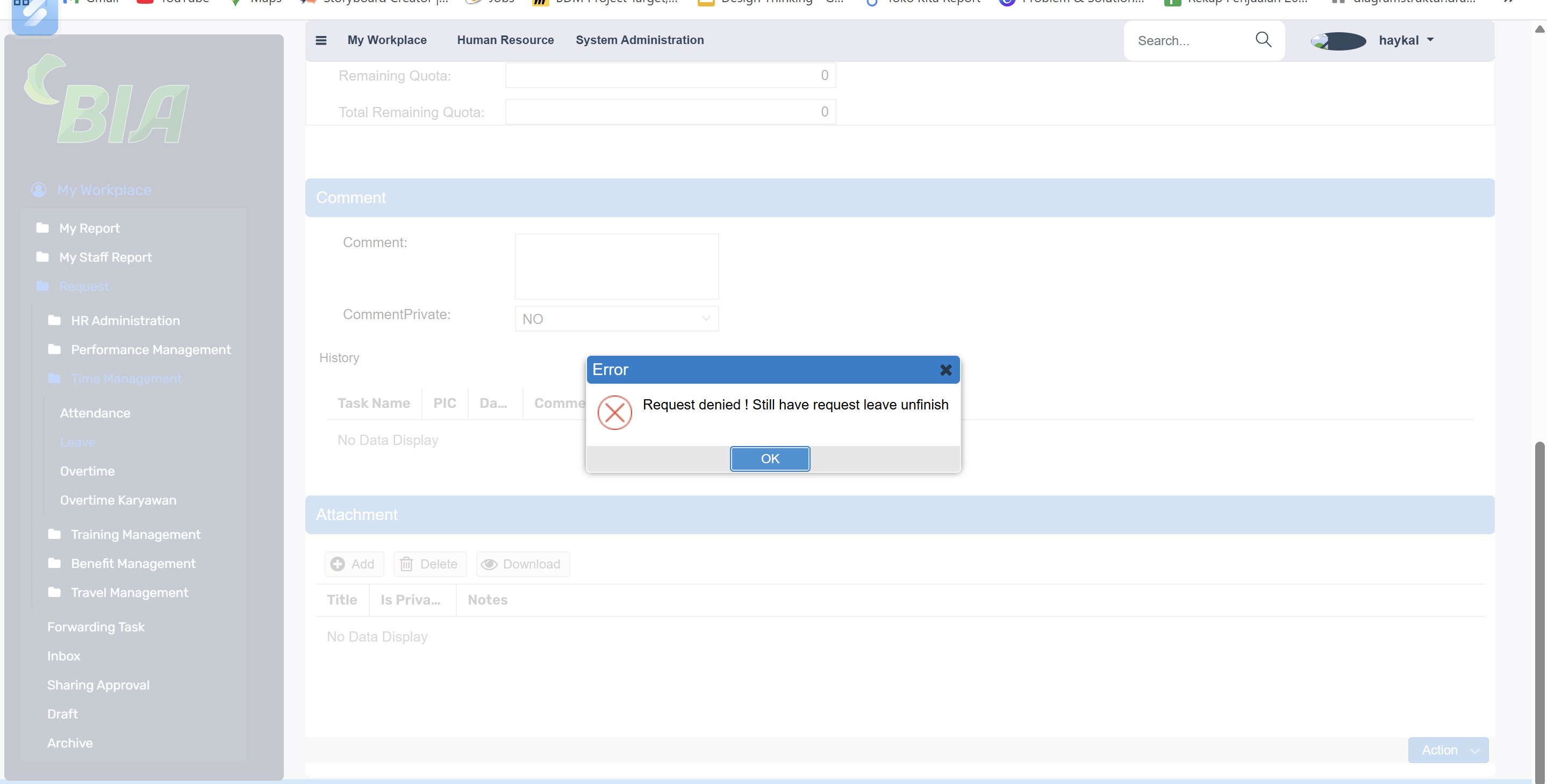Image resolution: width=1547 pixels, height=784 pixels.
Task: Click the Download eye icon
Action: coord(489,564)
